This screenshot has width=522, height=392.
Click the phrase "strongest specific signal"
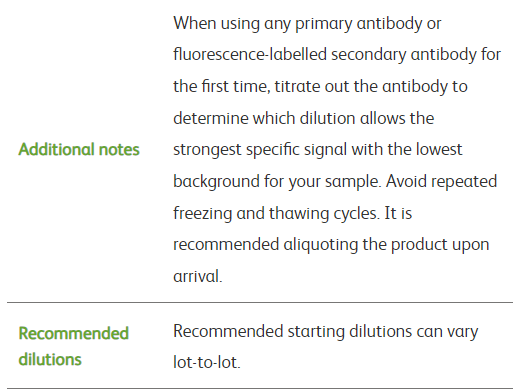[260, 150]
